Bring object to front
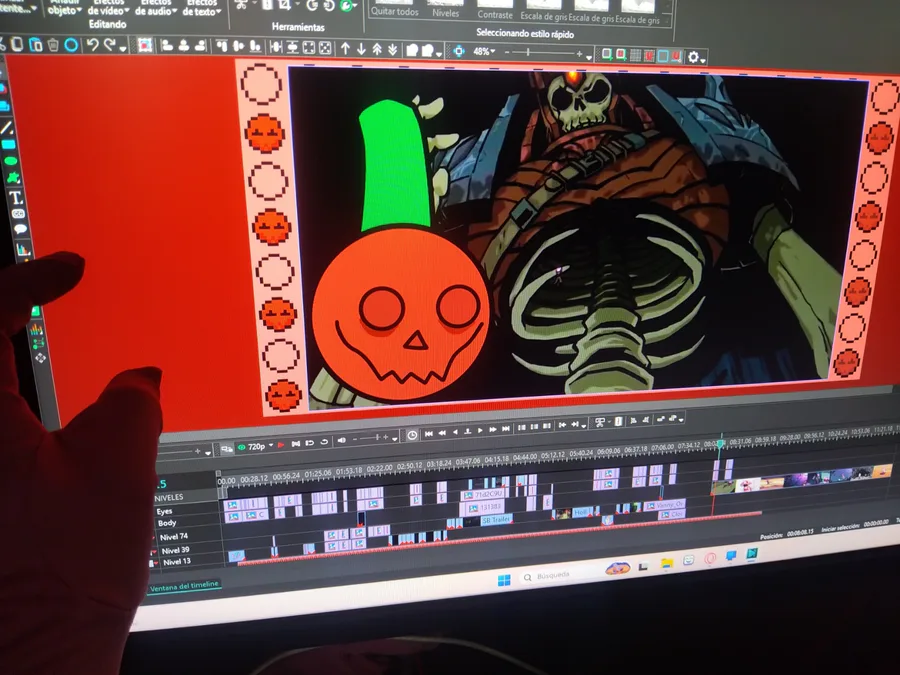The height and width of the screenshot is (675, 900). pyautogui.click(x=377, y=49)
